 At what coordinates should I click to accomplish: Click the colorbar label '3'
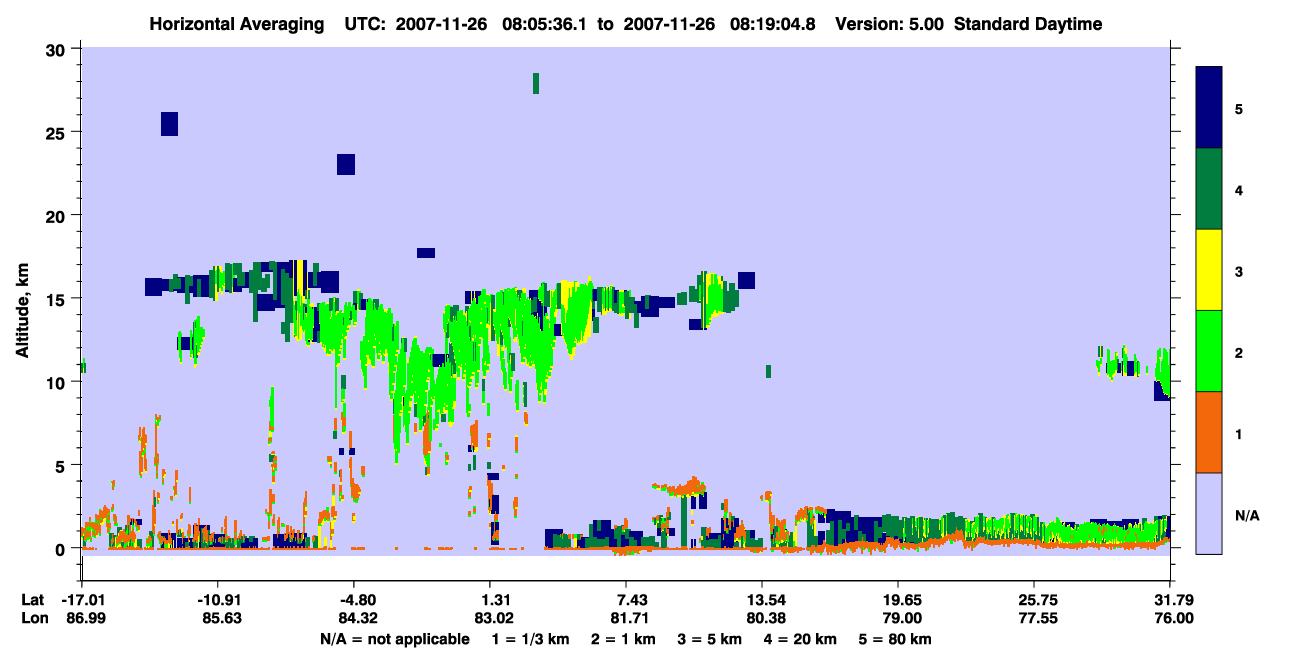(1239, 271)
